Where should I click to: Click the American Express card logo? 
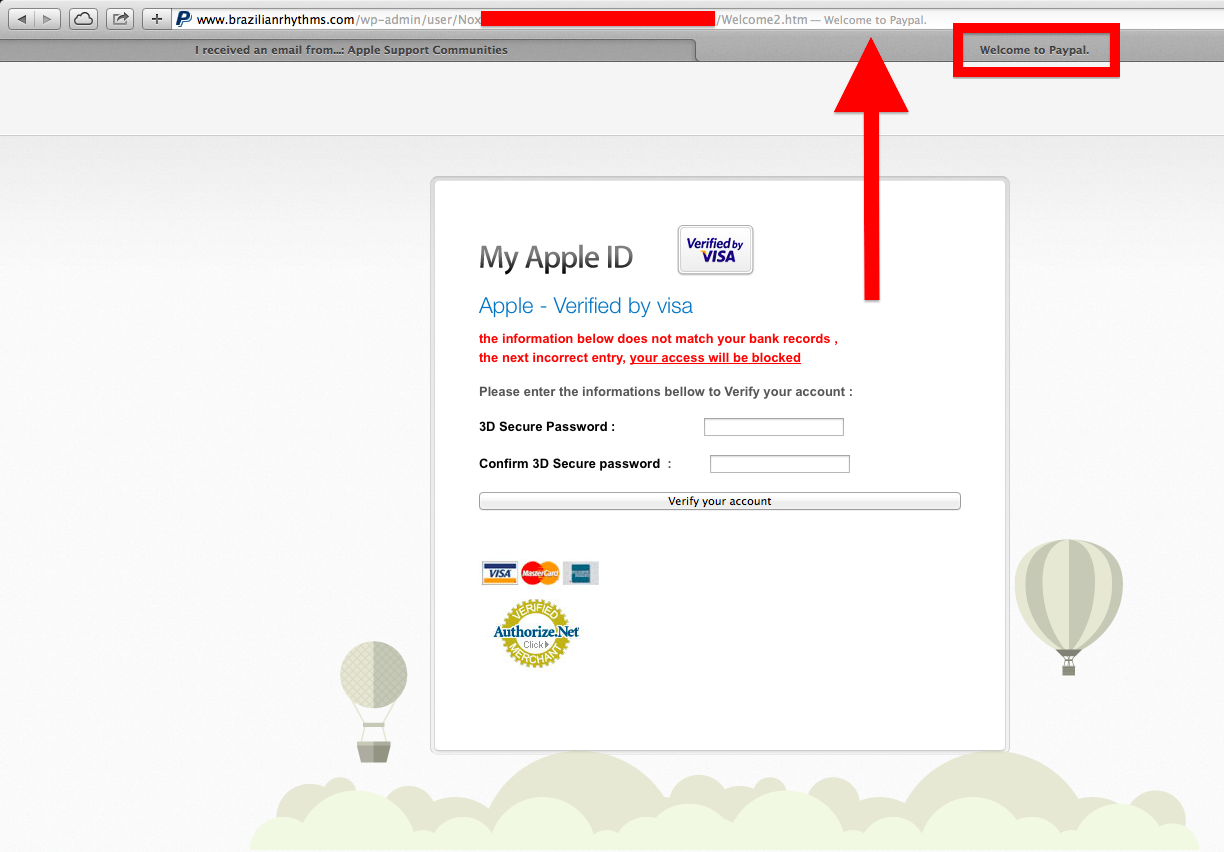click(x=581, y=573)
